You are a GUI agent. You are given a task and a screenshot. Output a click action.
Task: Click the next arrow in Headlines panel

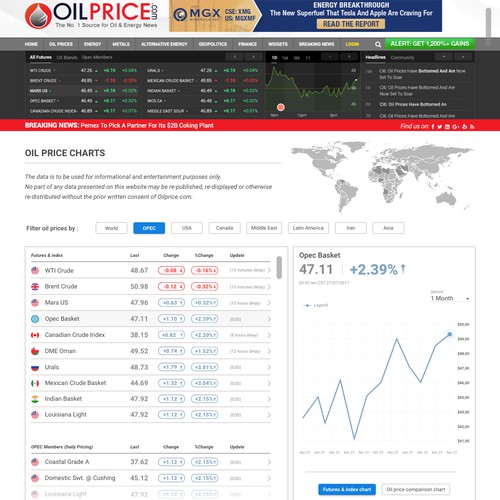click(x=463, y=57)
